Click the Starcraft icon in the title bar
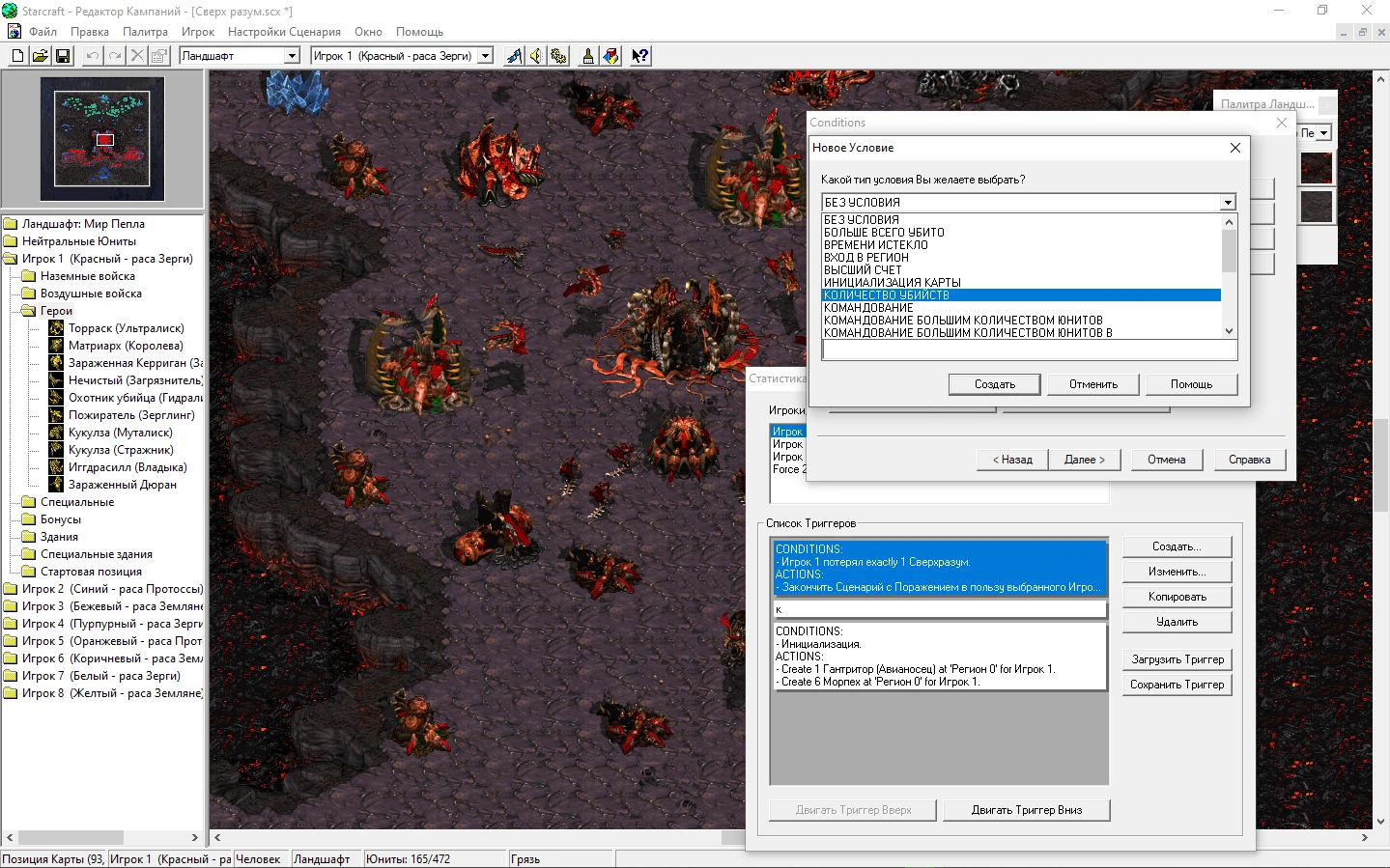1390x868 pixels. point(11,11)
